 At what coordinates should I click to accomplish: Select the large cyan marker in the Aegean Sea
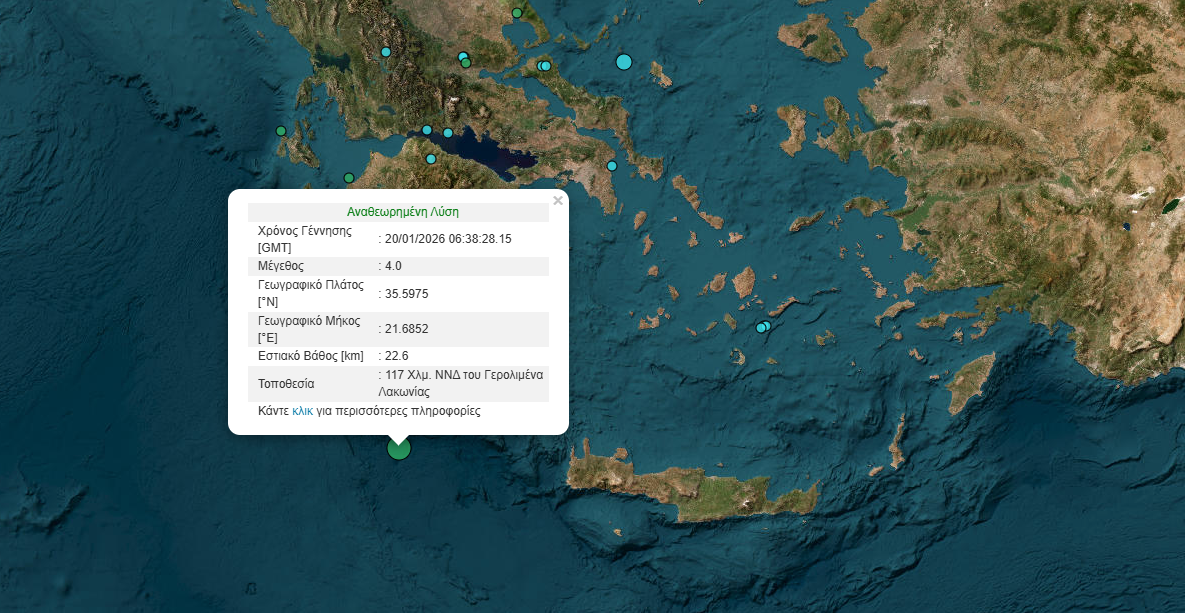click(x=624, y=62)
